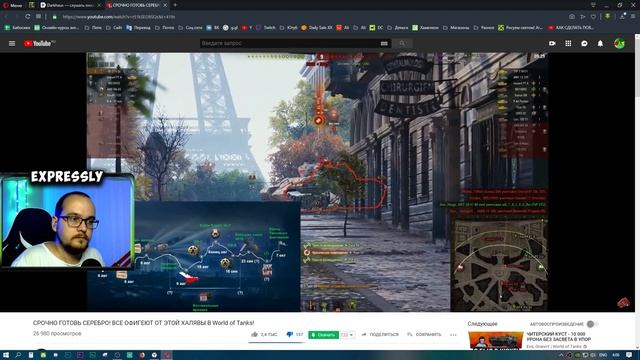Open the Twitch bookmark
The height and width of the screenshot is (360, 640).
[266, 28]
